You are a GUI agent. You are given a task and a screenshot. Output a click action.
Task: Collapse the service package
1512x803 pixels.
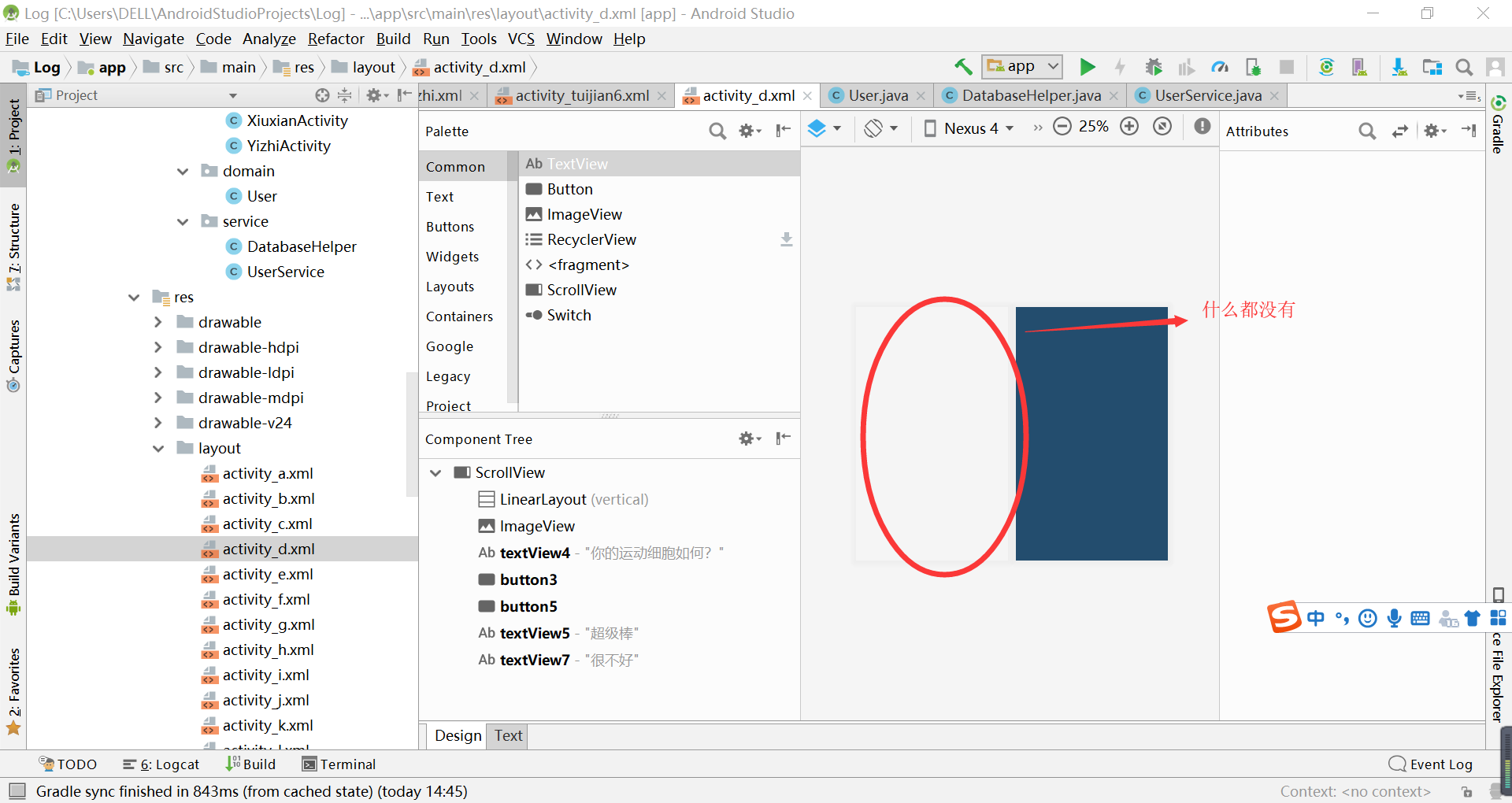183,221
